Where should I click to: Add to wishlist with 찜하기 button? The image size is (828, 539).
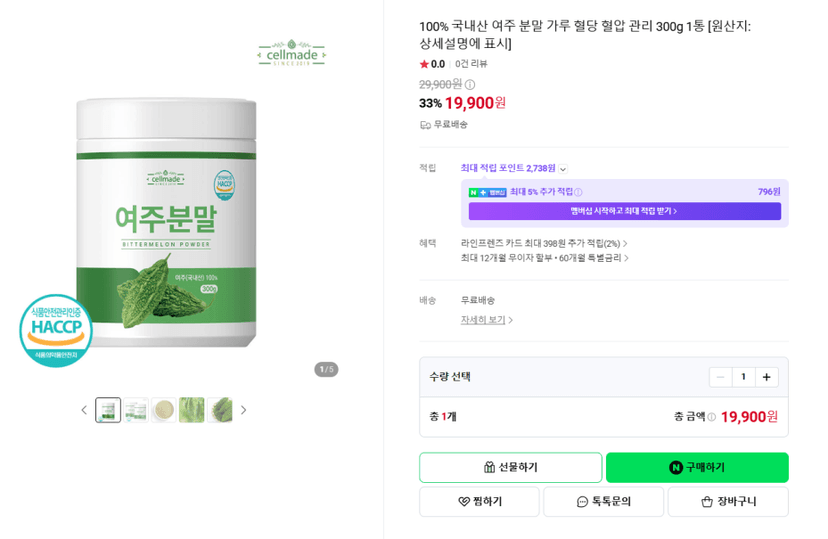point(479,502)
